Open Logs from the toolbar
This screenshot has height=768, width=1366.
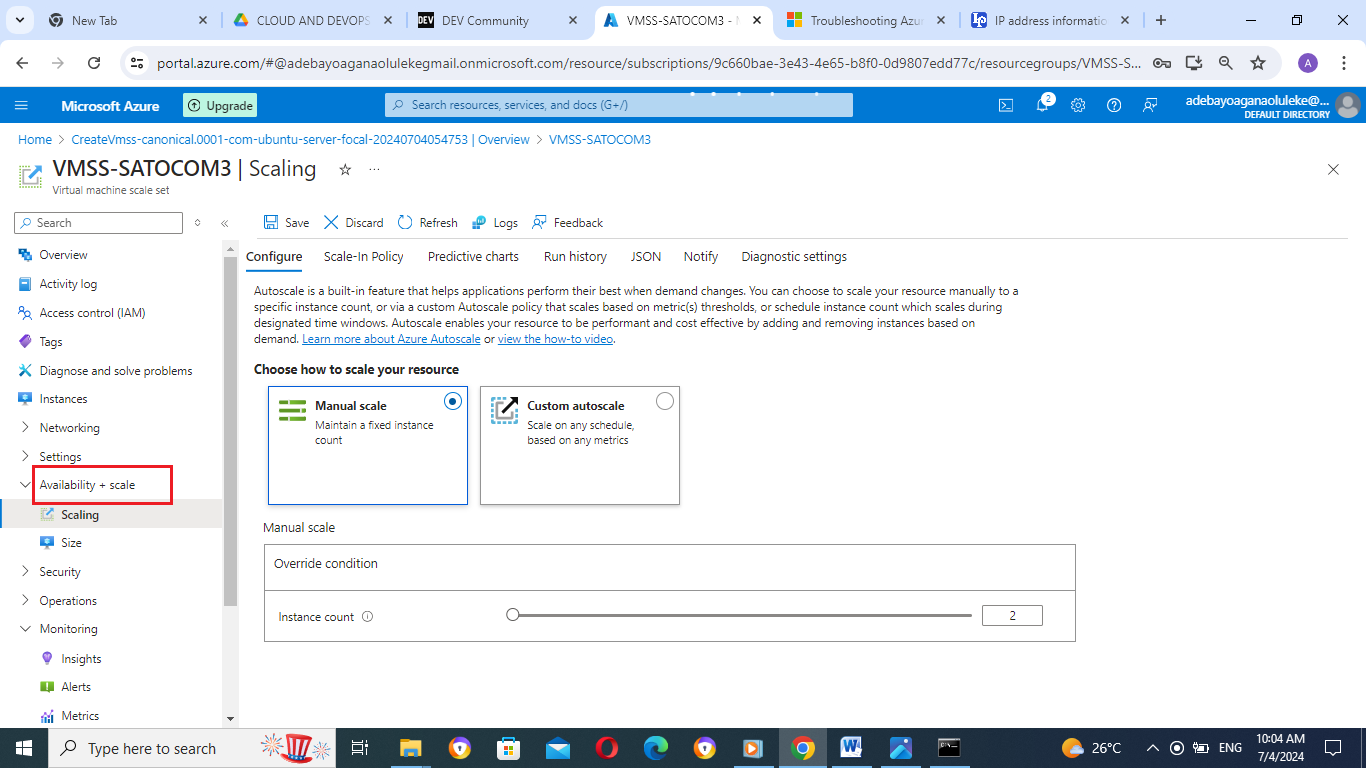pos(495,223)
